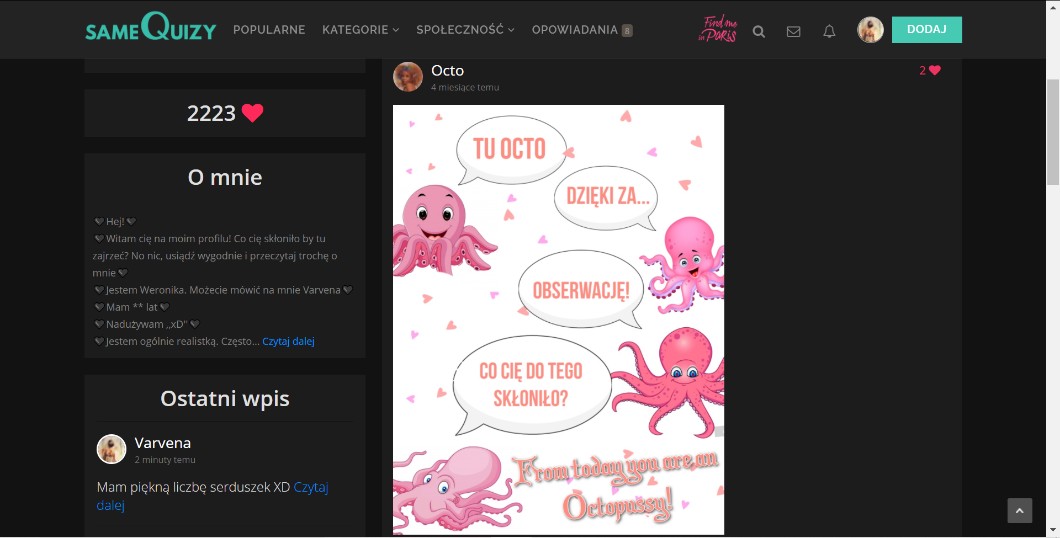Image resolution: width=1060 pixels, height=538 pixels.
Task: Click the SameQuizy logo
Action: coord(150,29)
